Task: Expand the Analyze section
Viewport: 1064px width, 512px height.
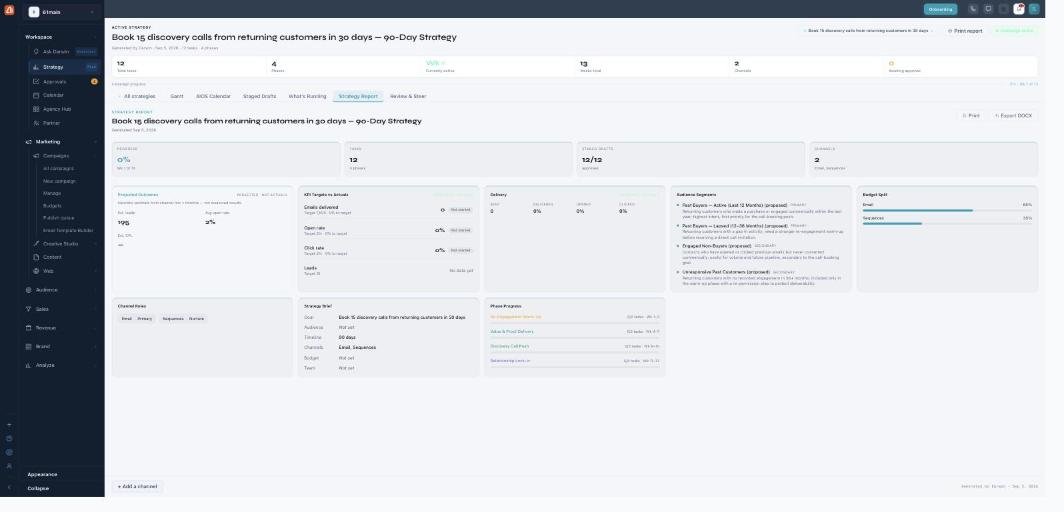Action: 61,365
